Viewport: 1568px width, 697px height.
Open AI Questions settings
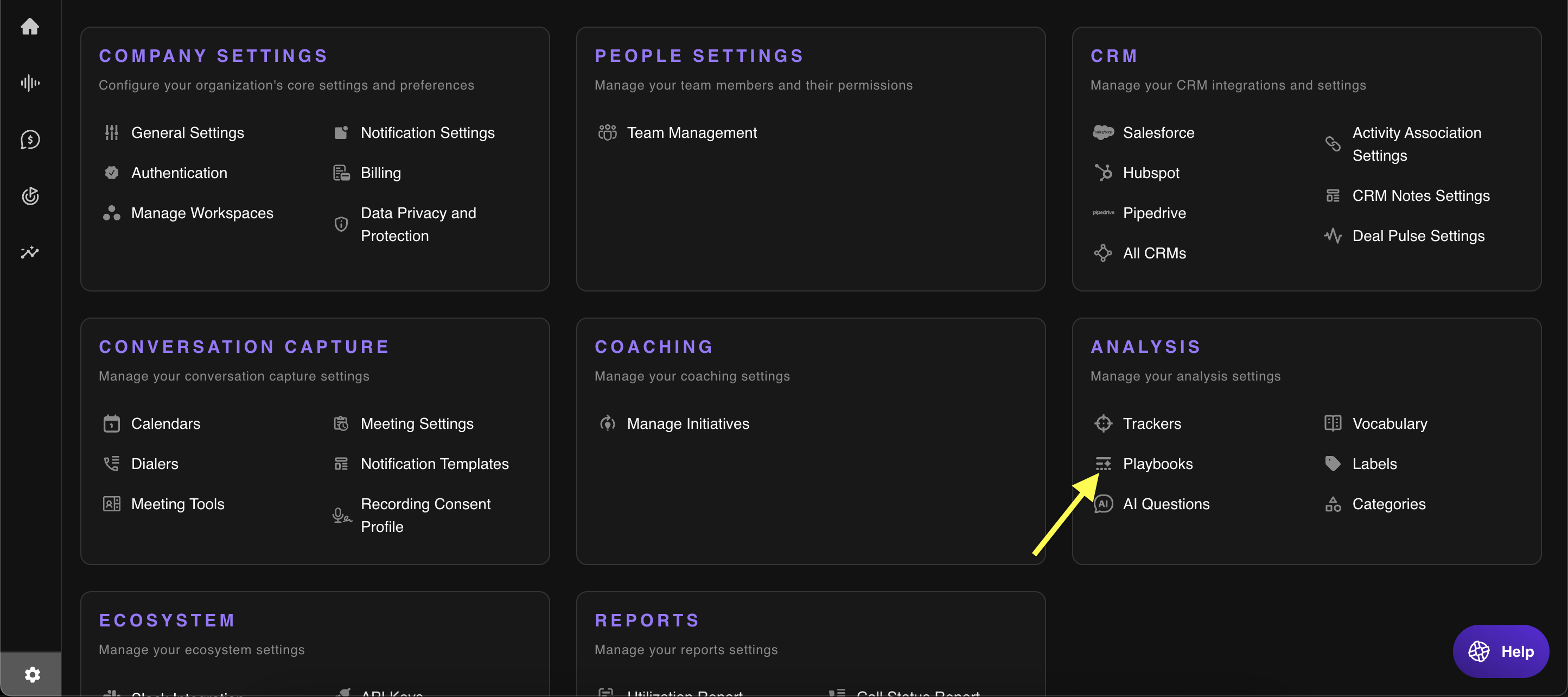click(x=1165, y=504)
